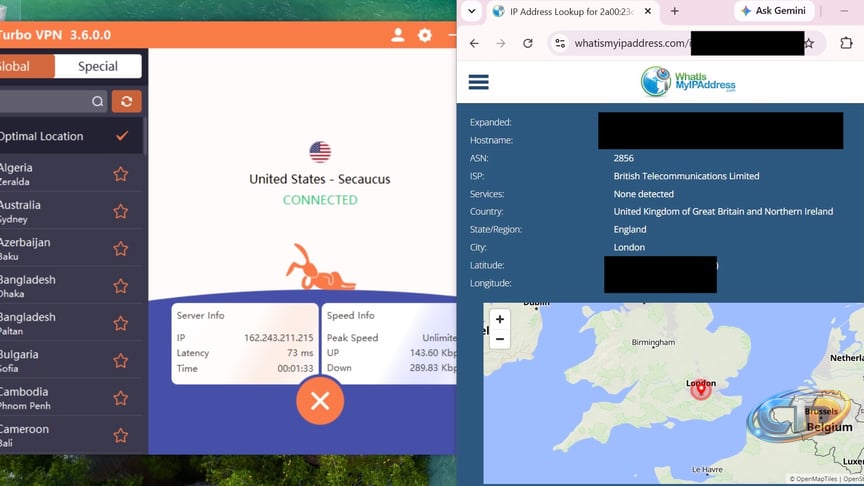Open Turbo VPN settings gear
The width and height of the screenshot is (864, 486).
pyautogui.click(x=425, y=35)
